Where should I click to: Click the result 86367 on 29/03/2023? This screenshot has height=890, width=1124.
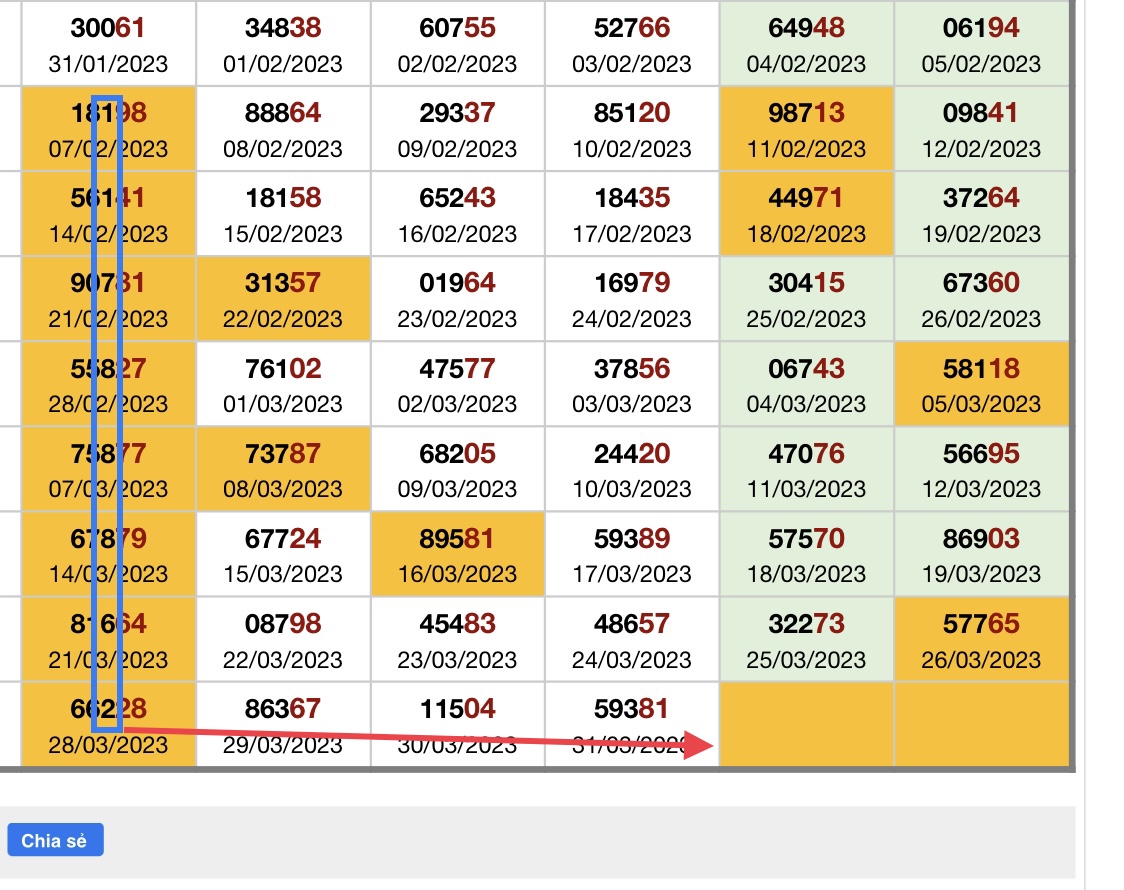pos(283,725)
